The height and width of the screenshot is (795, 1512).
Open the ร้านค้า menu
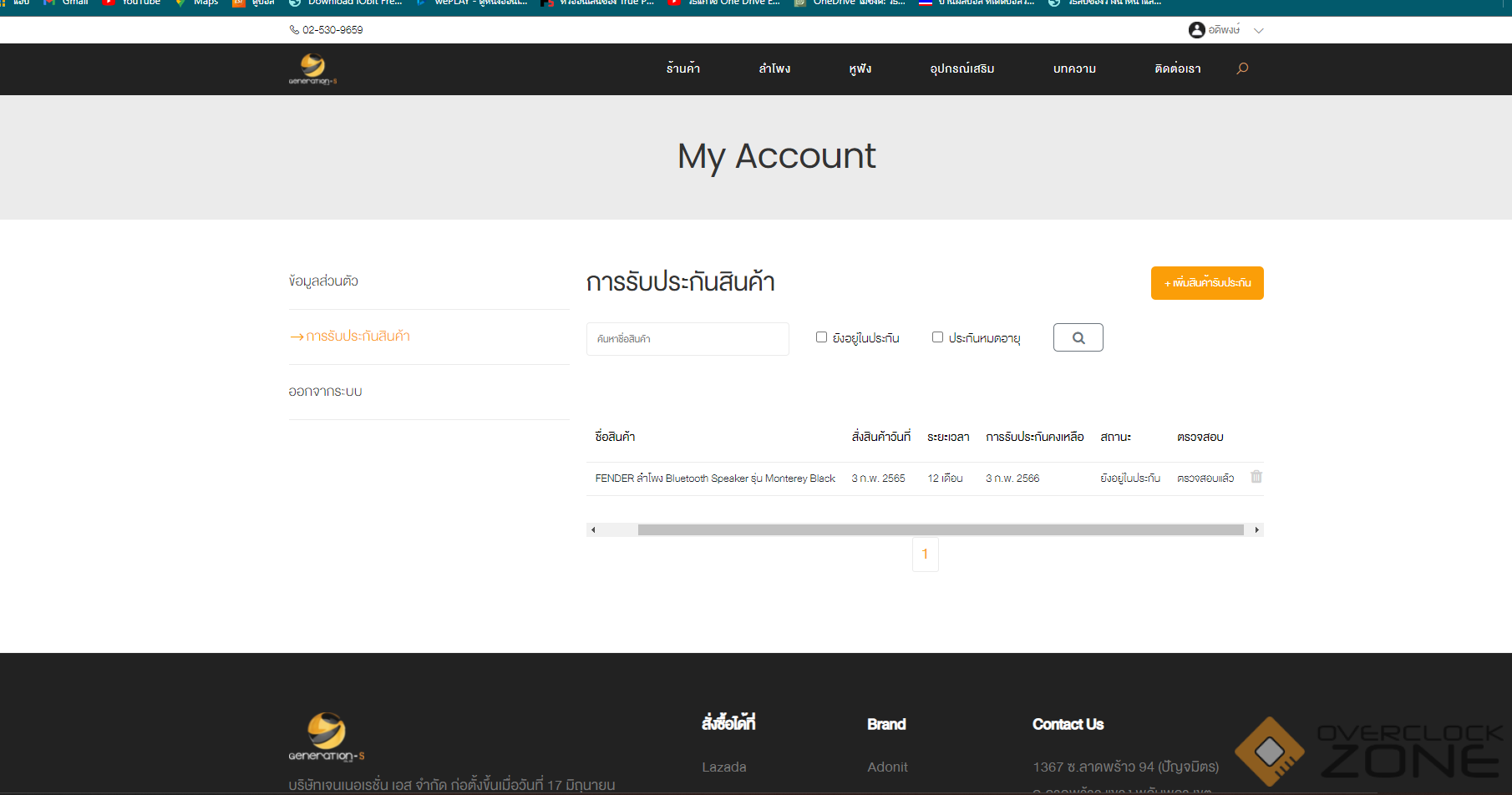(683, 68)
